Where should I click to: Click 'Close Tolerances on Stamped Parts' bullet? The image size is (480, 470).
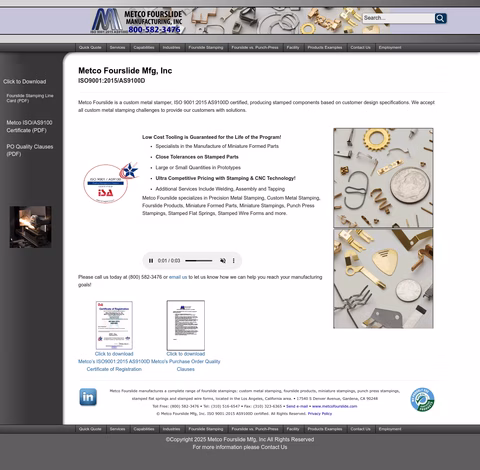(x=197, y=157)
